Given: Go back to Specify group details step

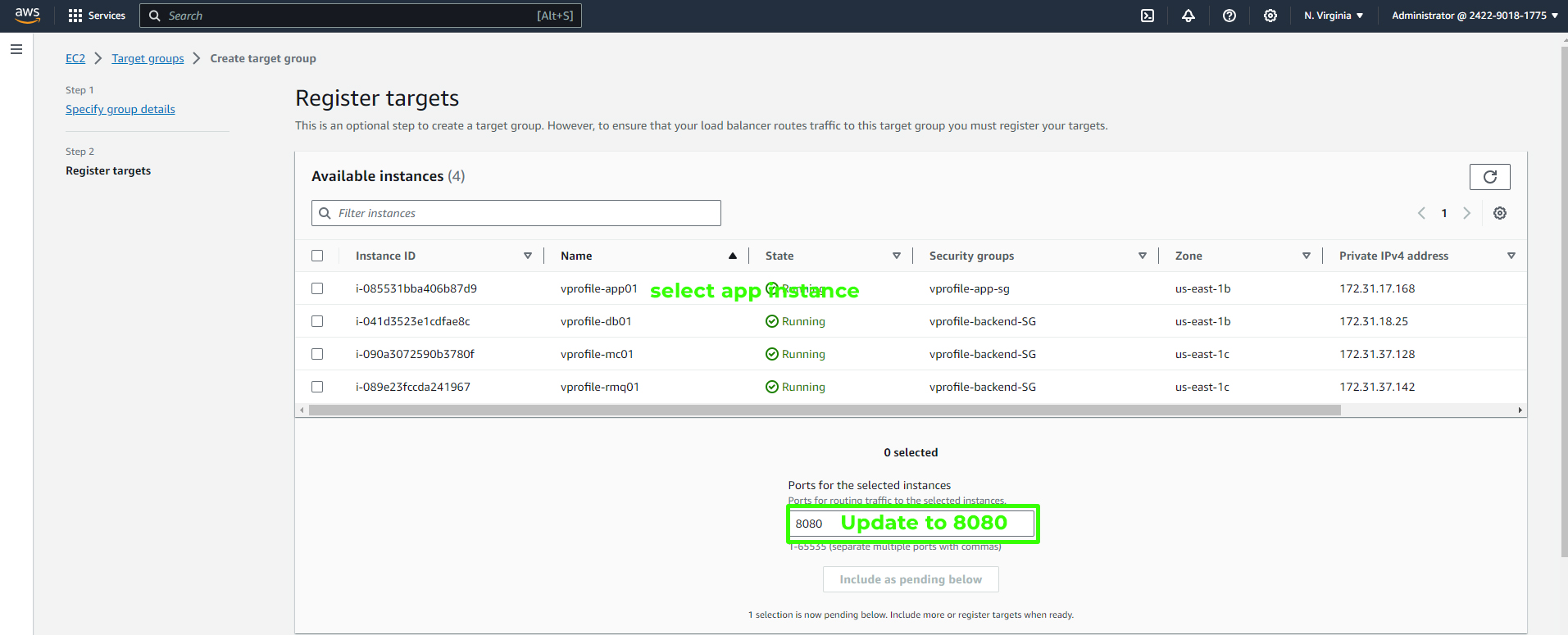Looking at the screenshot, I should point(120,109).
